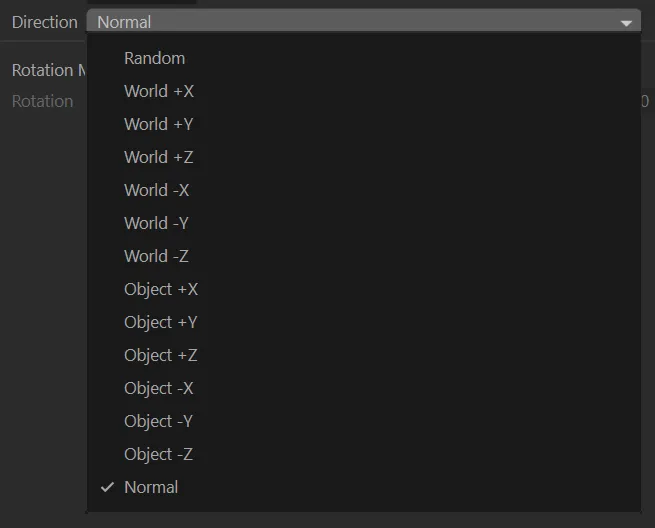Choose Object -Y from the options

click(159, 421)
